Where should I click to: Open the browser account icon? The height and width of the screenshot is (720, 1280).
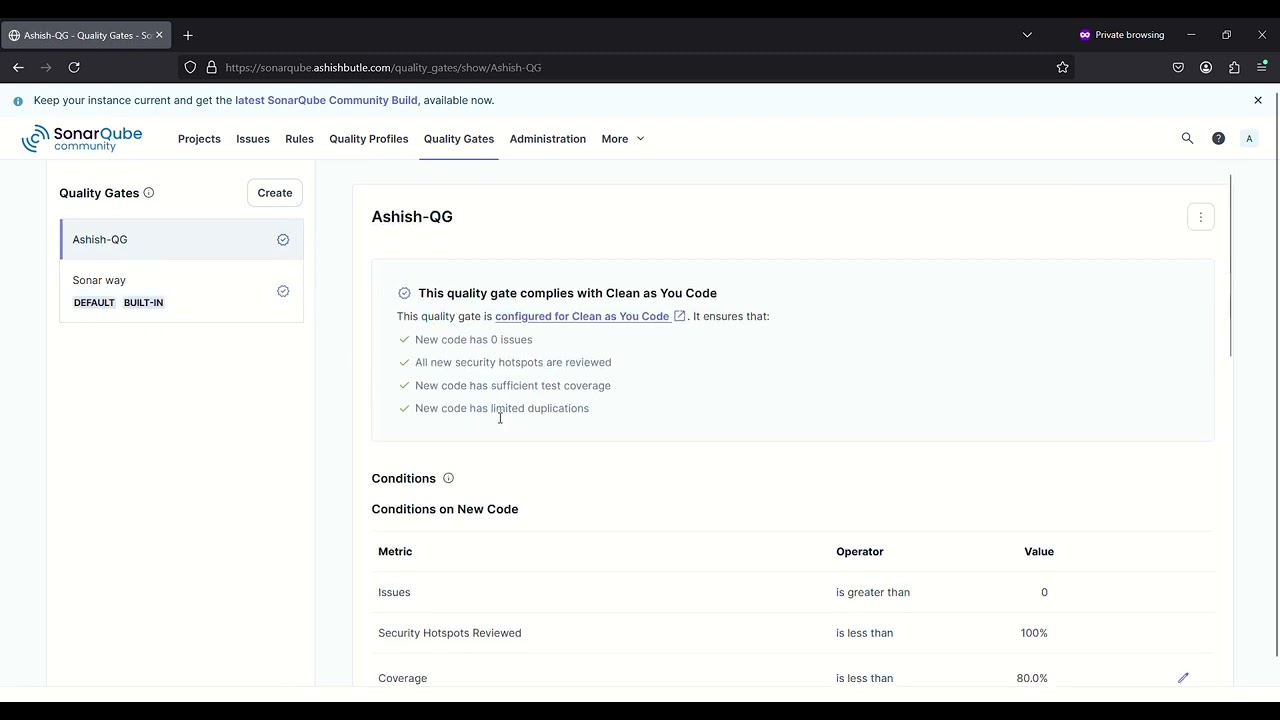(x=1206, y=67)
